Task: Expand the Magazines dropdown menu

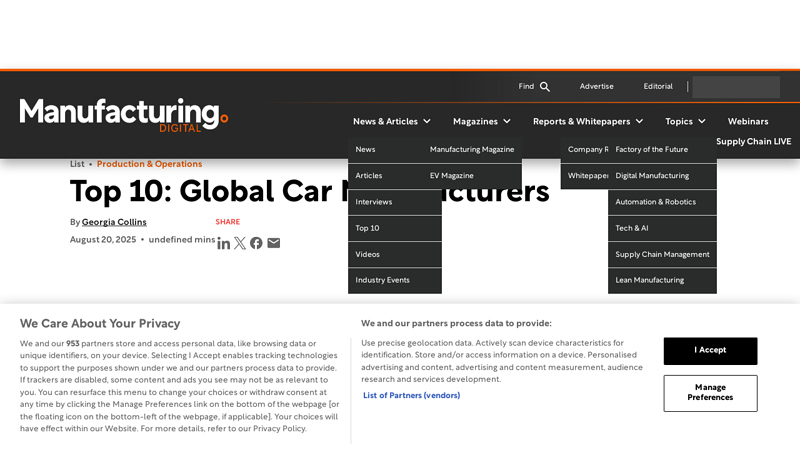Action: [482, 121]
